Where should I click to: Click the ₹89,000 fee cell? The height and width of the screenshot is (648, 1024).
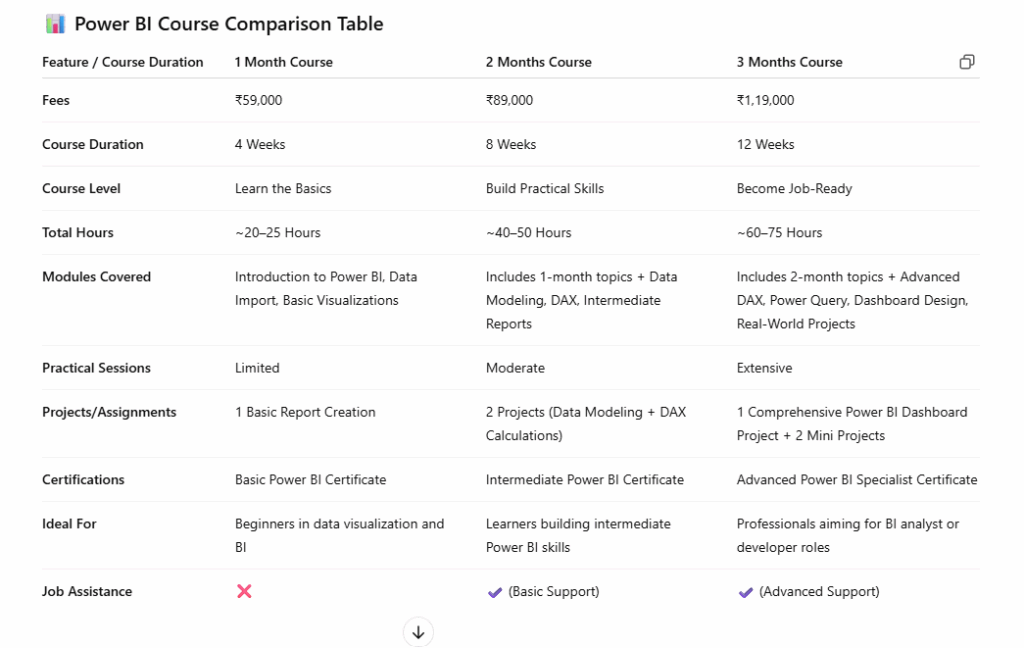510,100
